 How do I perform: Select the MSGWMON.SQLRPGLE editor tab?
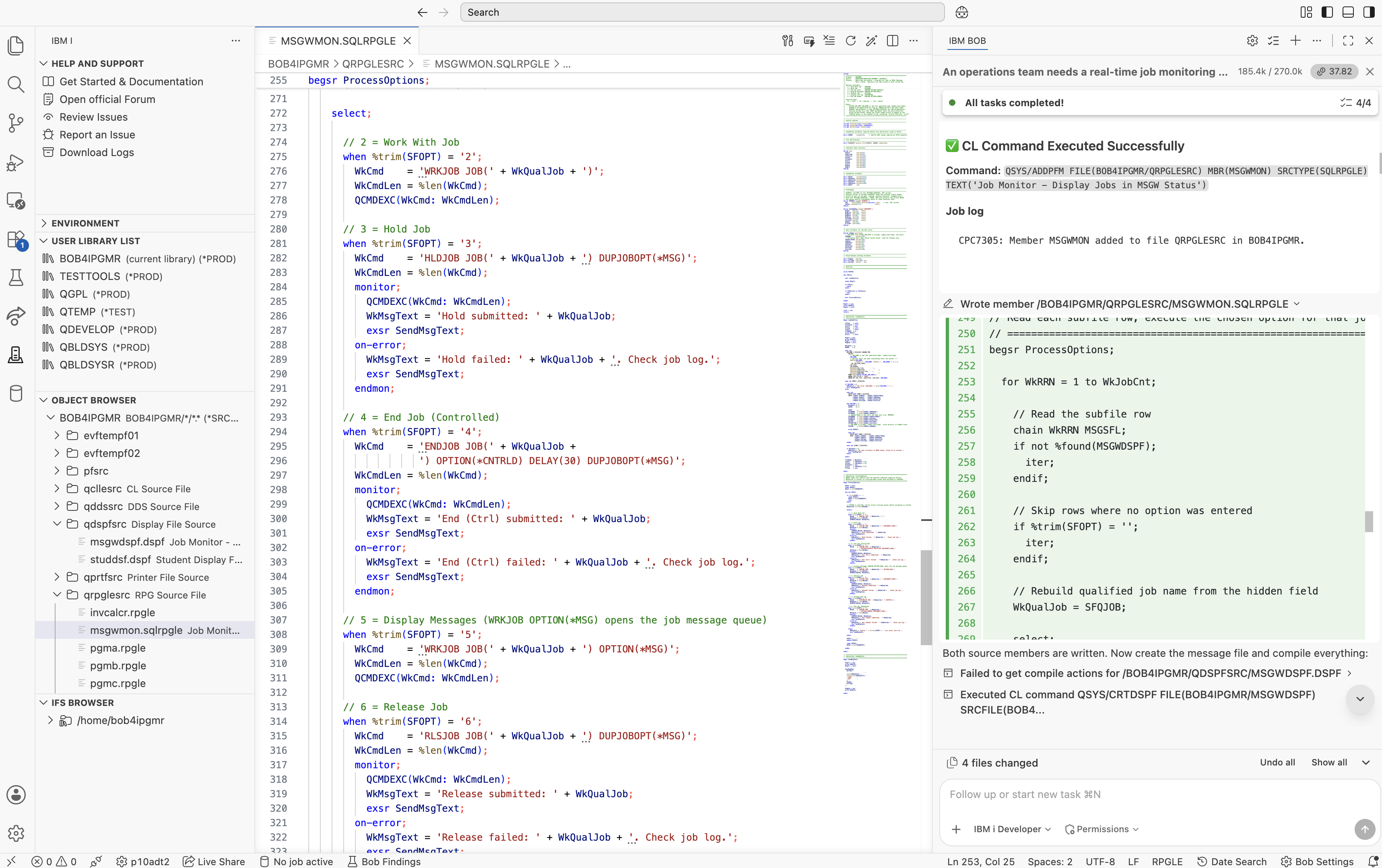pos(338,41)
